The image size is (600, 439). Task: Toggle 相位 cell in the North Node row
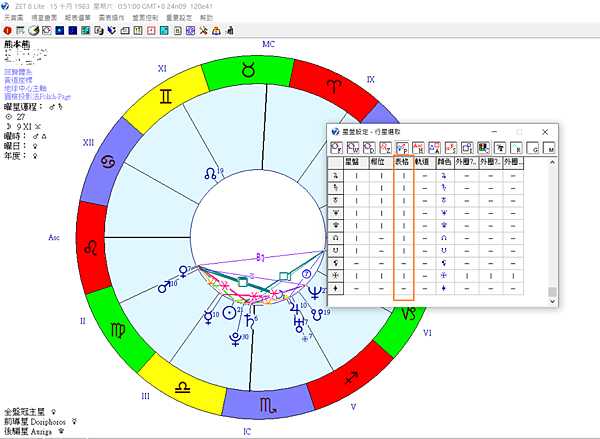point(381,238)
